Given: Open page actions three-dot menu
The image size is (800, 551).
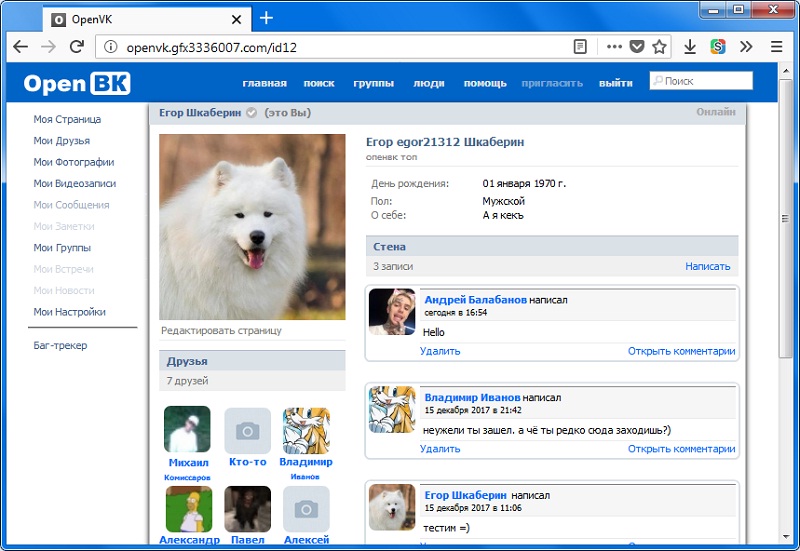Looking at the screenshot, I should (x=614, y=47).
